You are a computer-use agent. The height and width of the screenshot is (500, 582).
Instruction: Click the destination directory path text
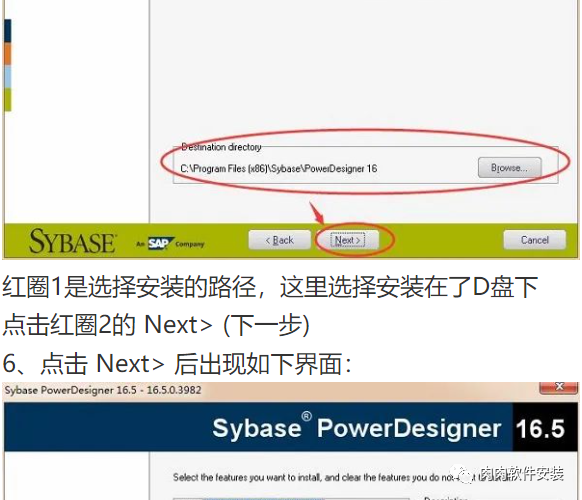[279, 169]
